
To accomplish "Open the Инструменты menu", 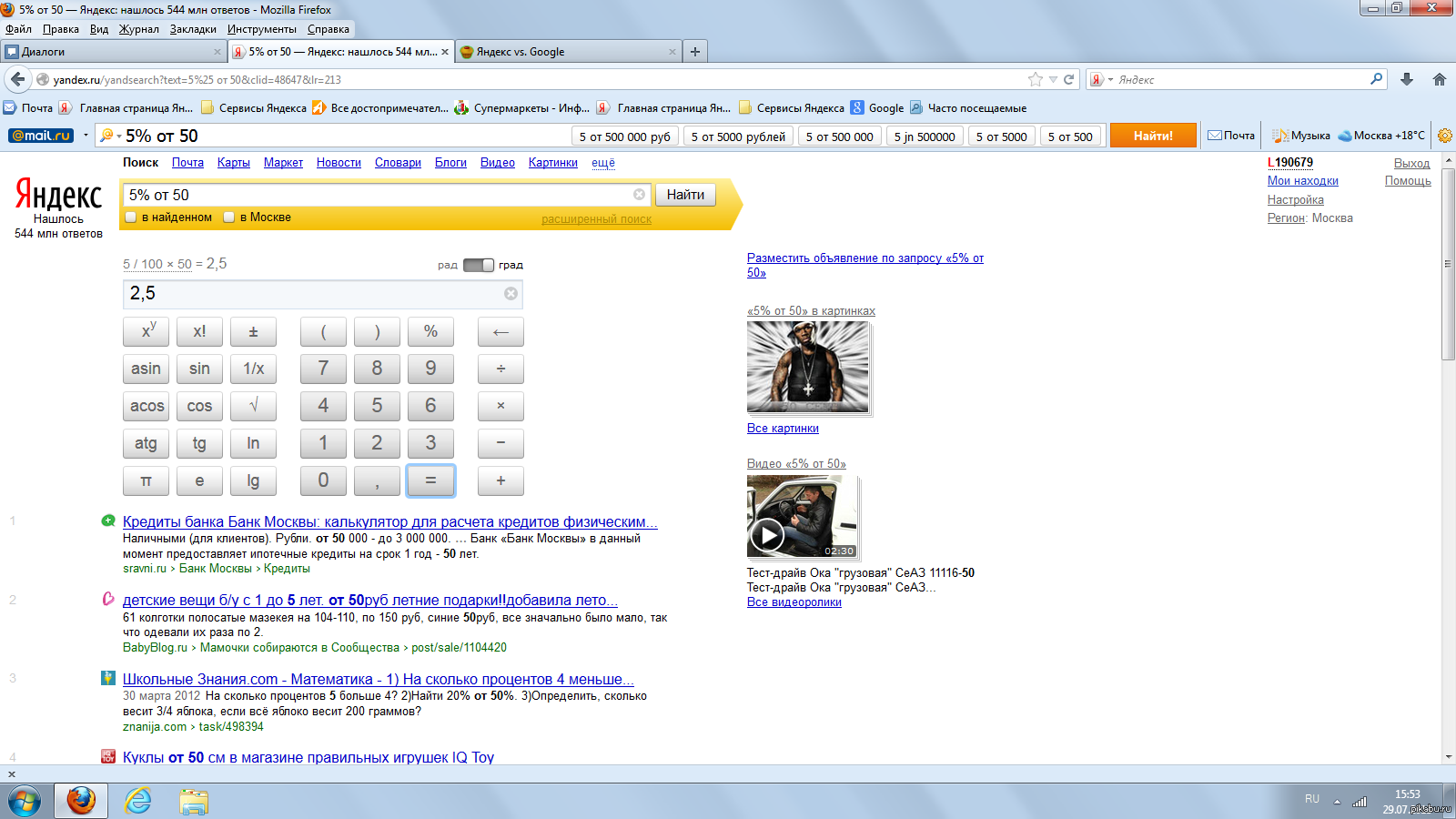I will click(x=262, y=29).
